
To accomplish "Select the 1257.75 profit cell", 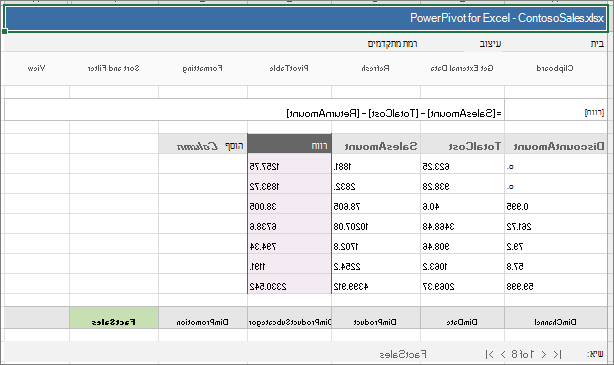I will 289,164.
